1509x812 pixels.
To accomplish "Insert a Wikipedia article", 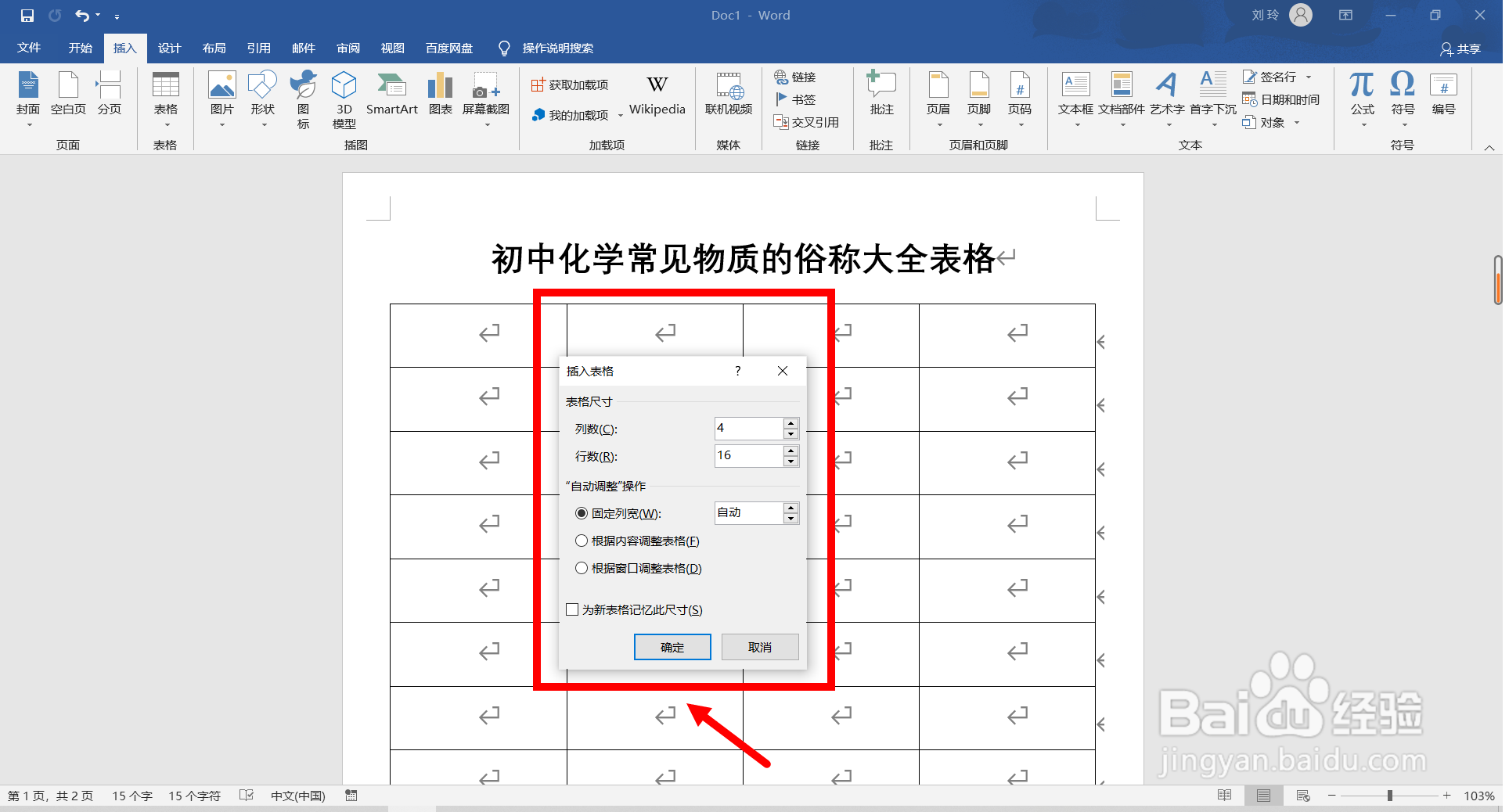I will pyautogui.click(x=656, y=94).
